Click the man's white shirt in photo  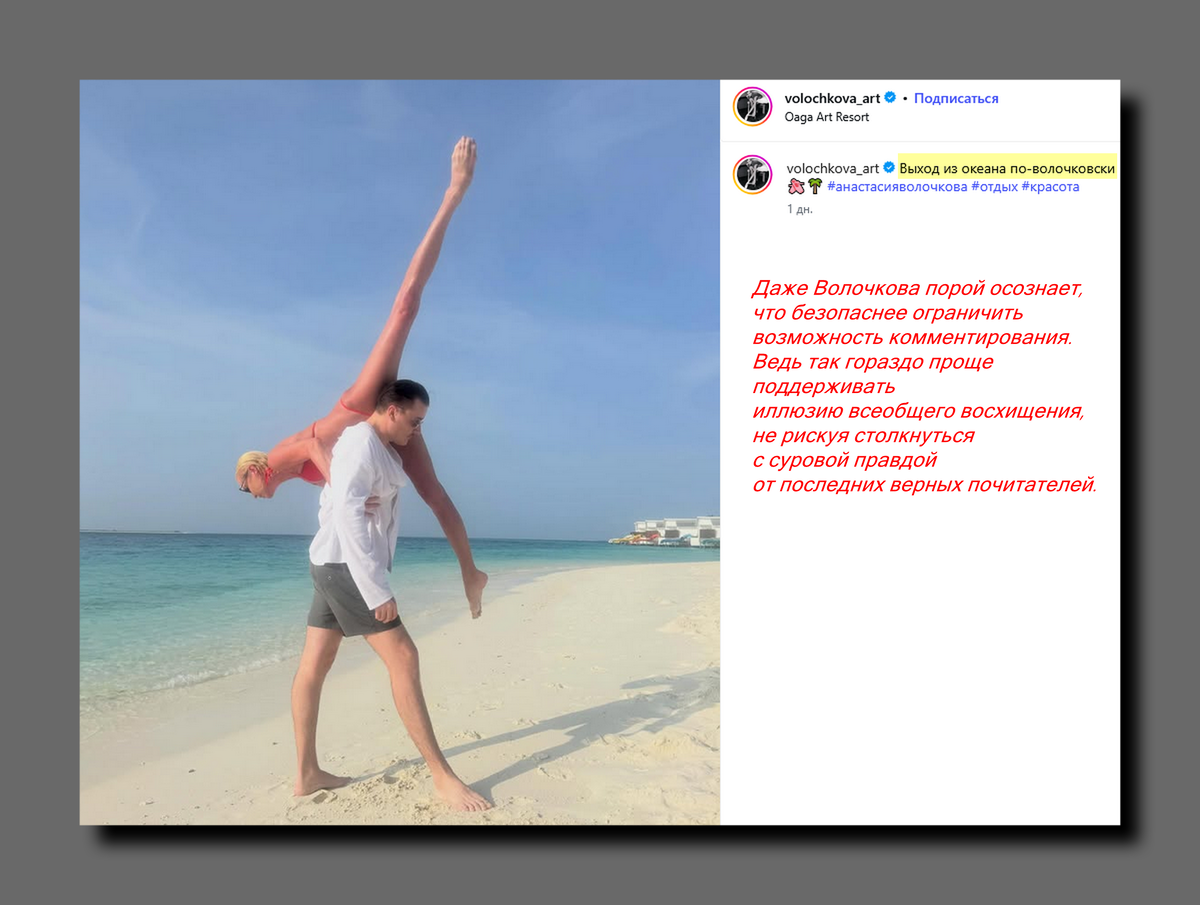(357, 510)
